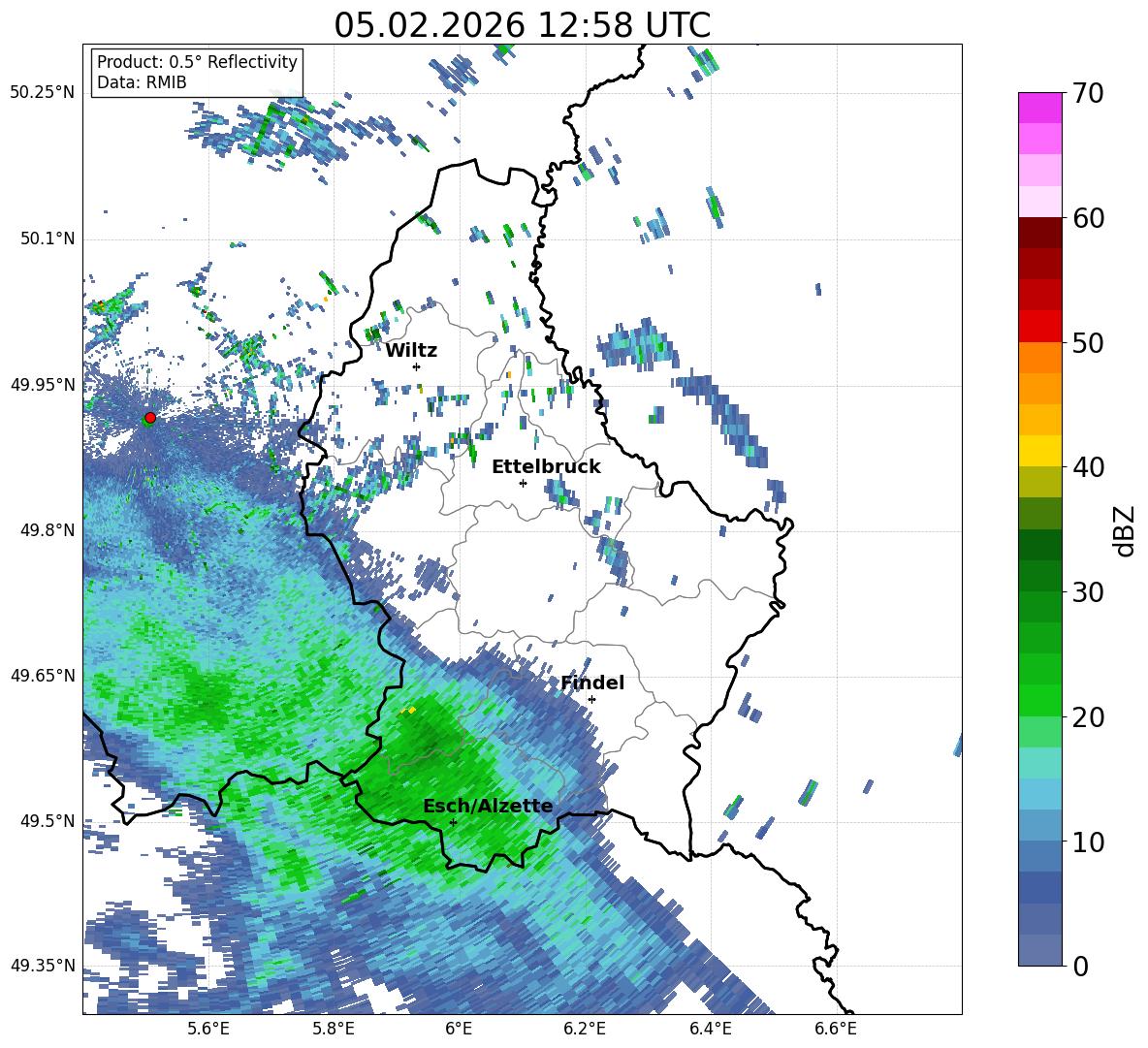Click the Wiltz city label
This screenshot has height=1048, width=1148.
(x=411, y=351)
